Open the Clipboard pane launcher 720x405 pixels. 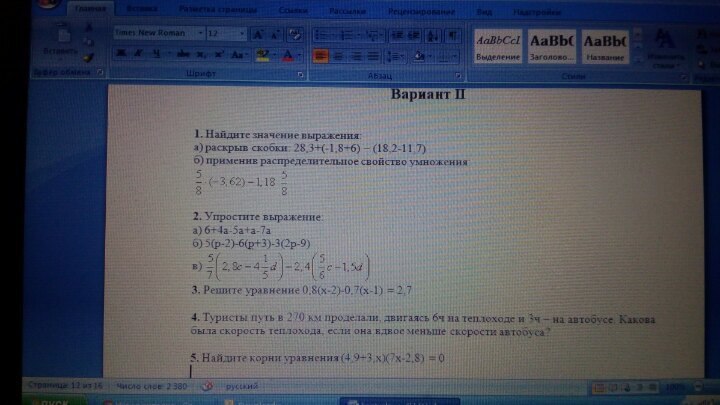click(x=100, y=72)
